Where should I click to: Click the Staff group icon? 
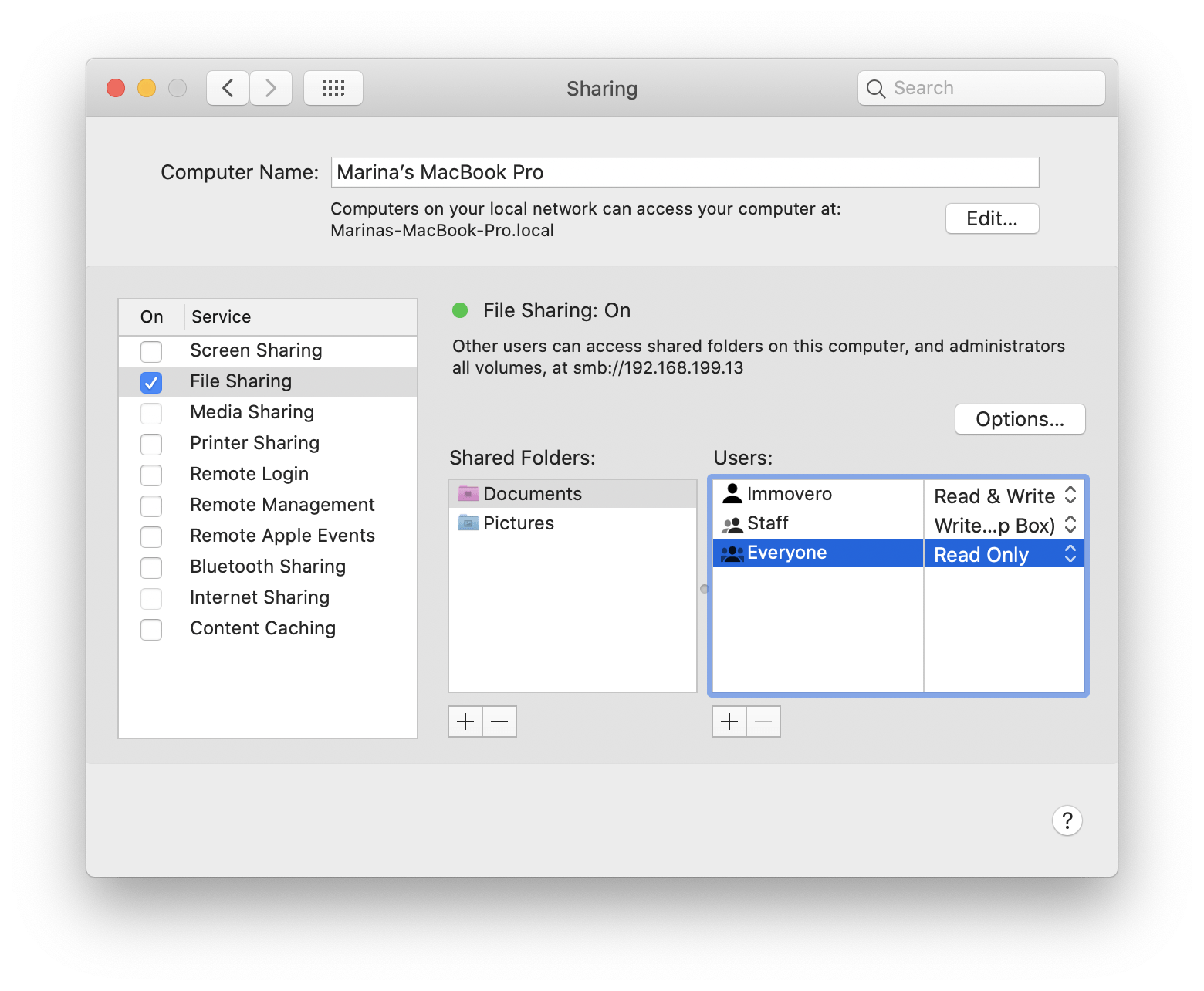[x=730, y=523]
